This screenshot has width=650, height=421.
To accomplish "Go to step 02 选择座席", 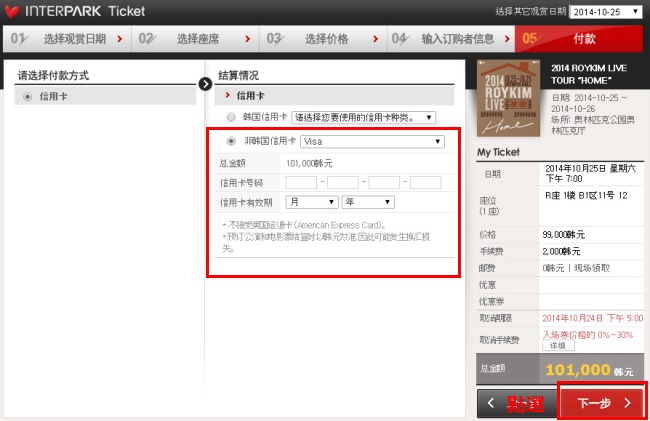I will (x=195, y=39).
